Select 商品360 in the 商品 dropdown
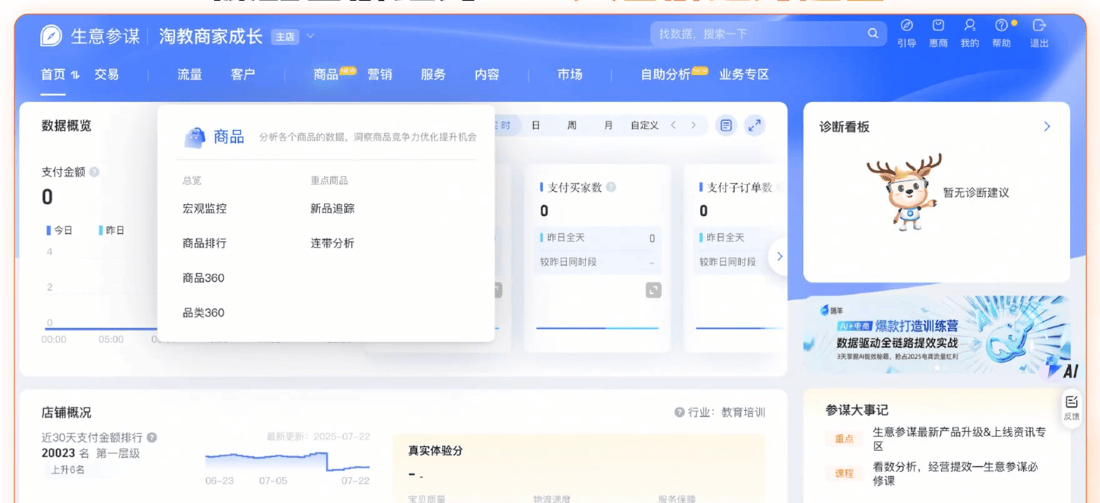The height and width of the screenshot is (503, 1100). pyautogui.click(x=203, y=279)
